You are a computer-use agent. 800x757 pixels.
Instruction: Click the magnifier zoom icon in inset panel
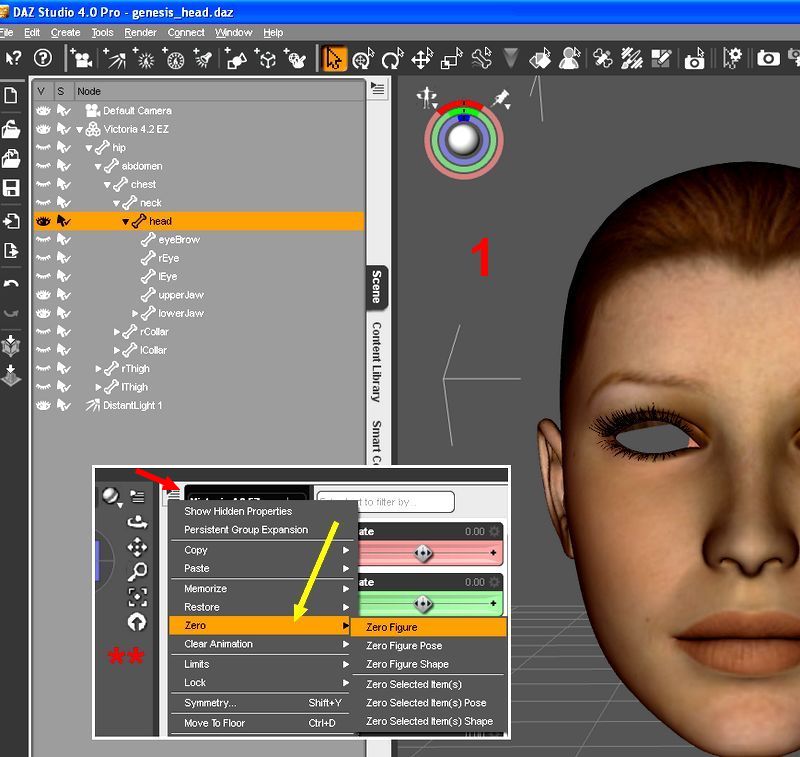137,572
